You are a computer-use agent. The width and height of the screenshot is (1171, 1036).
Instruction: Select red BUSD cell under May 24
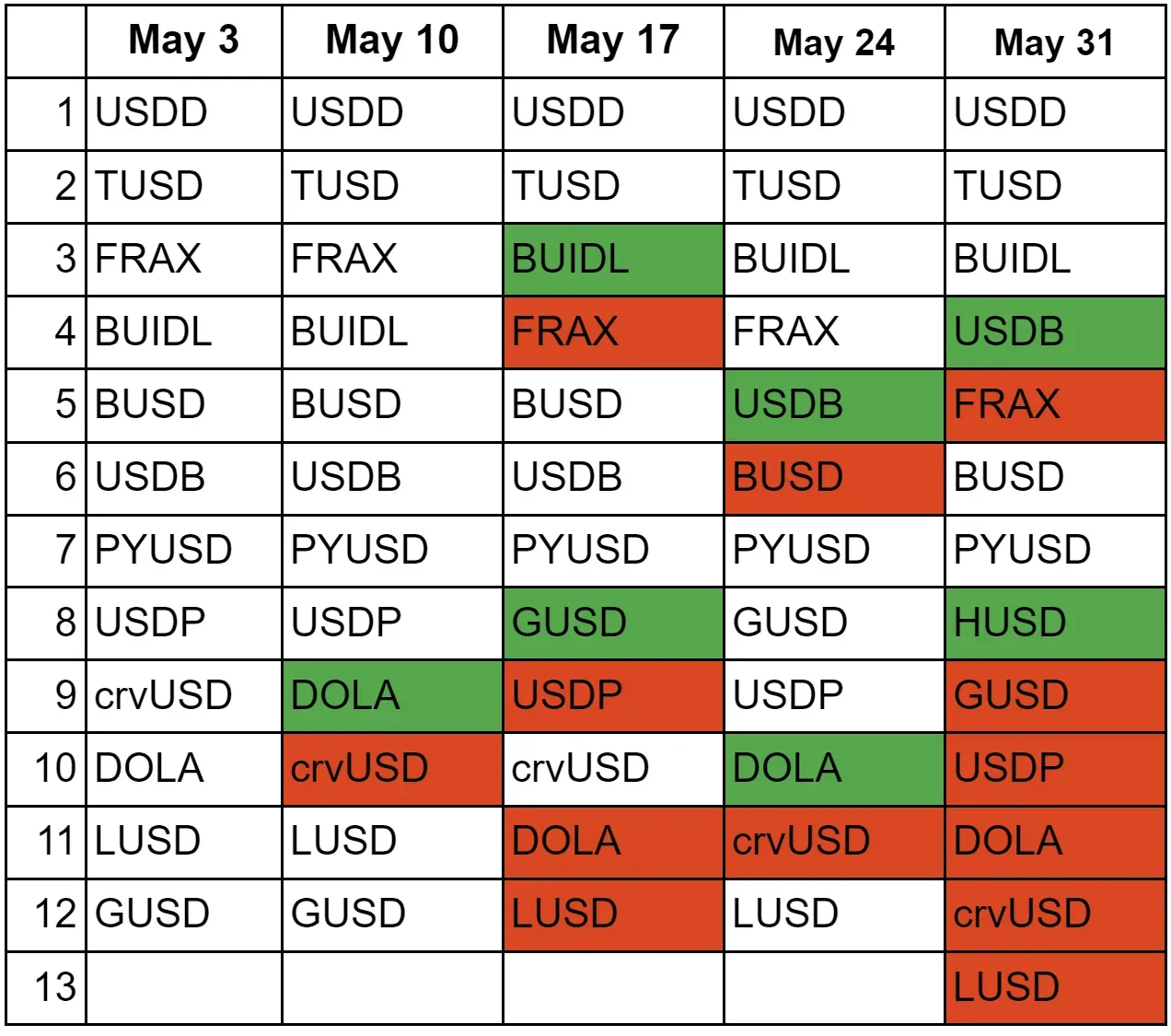coord(834,477)
